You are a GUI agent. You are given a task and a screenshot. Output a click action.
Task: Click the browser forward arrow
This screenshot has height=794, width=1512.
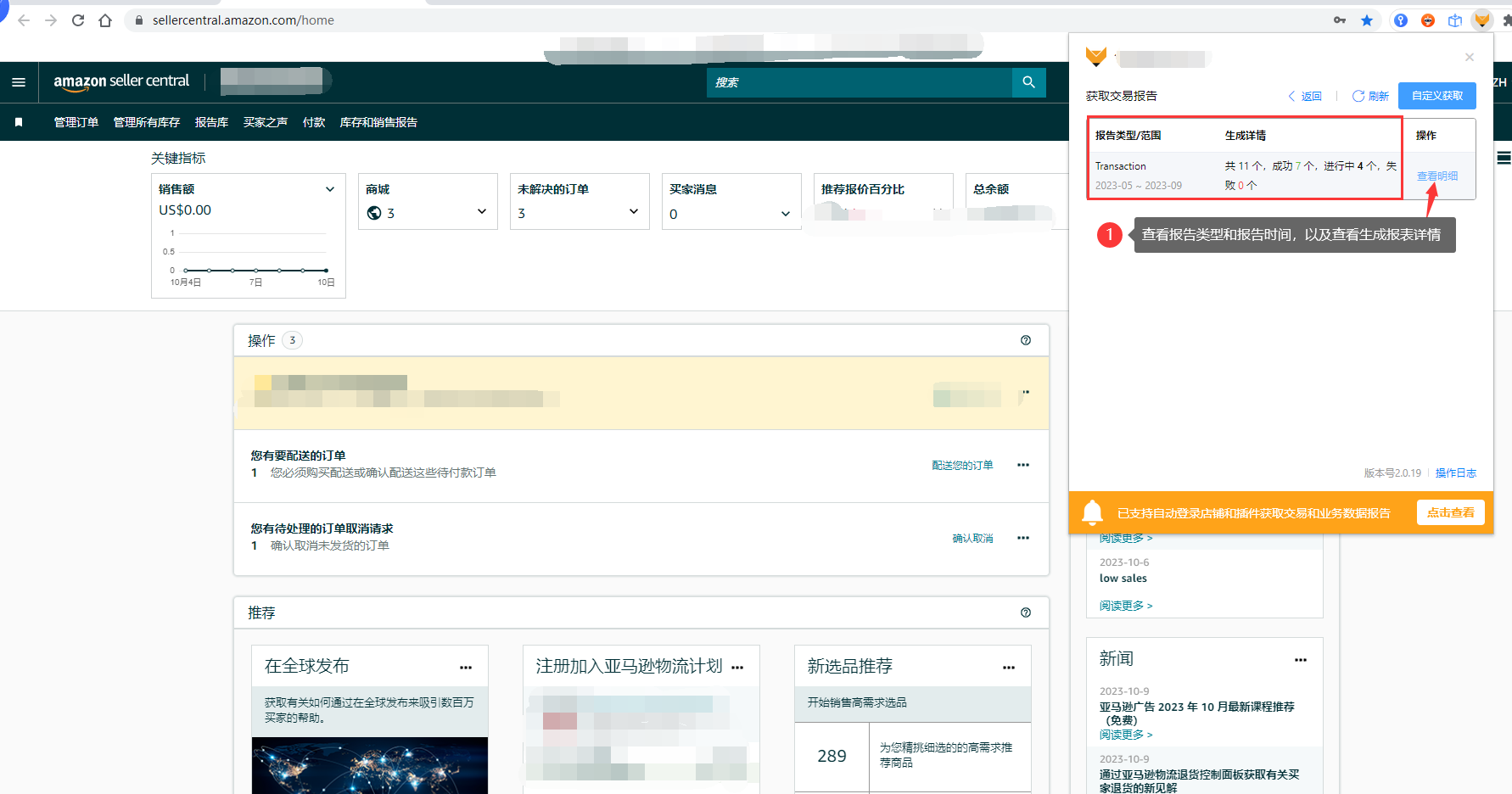[x=51, y=20]
